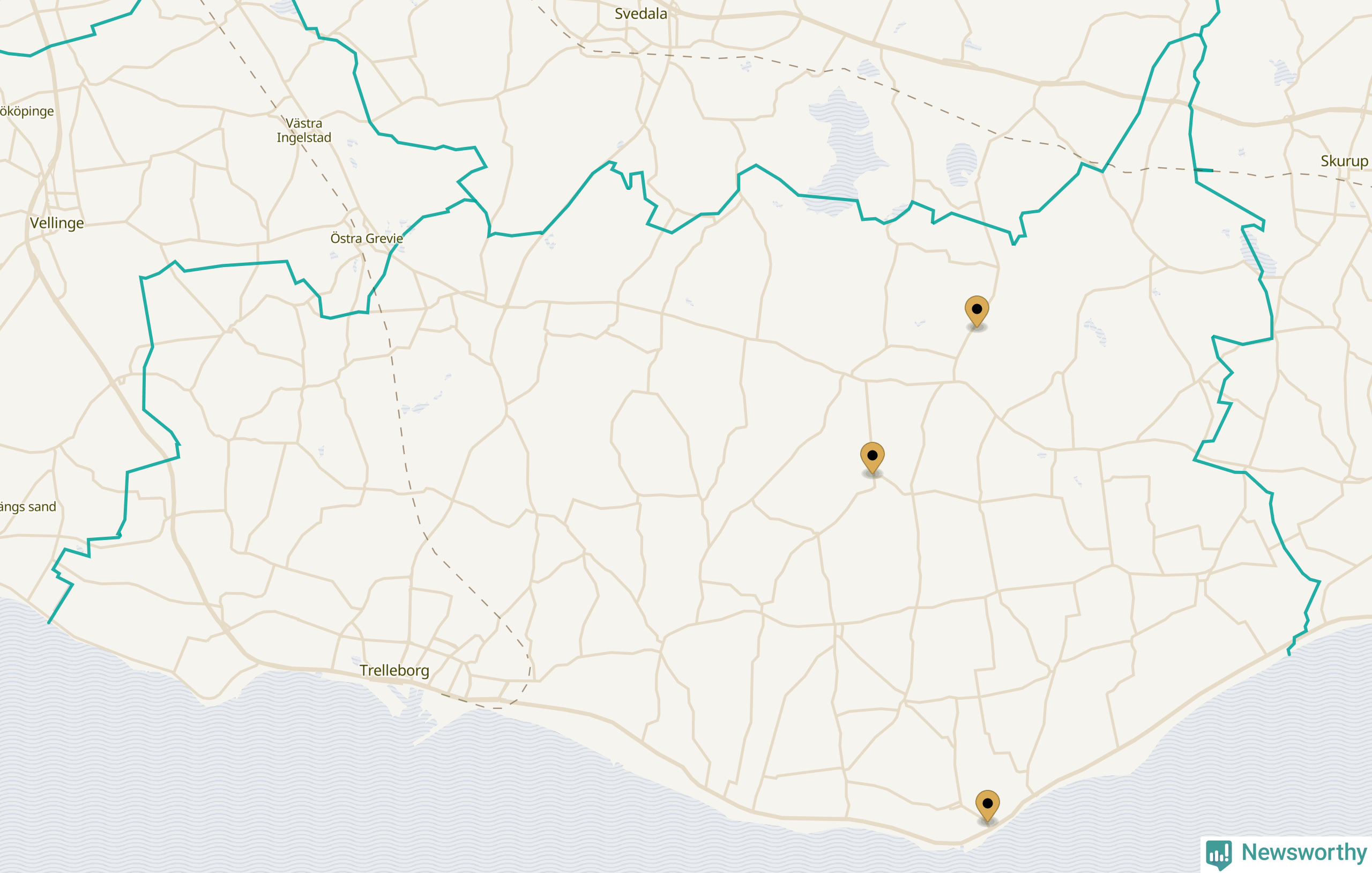Select the small oval lake east of the large lake

pyautogui.click(x=962, y=165)
